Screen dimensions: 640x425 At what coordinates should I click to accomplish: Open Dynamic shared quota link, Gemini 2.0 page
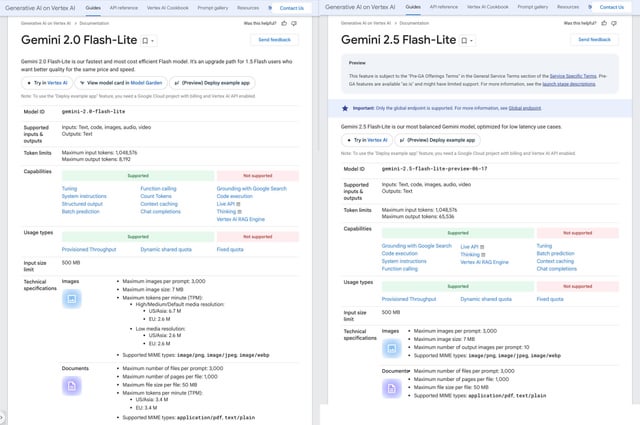166,249
